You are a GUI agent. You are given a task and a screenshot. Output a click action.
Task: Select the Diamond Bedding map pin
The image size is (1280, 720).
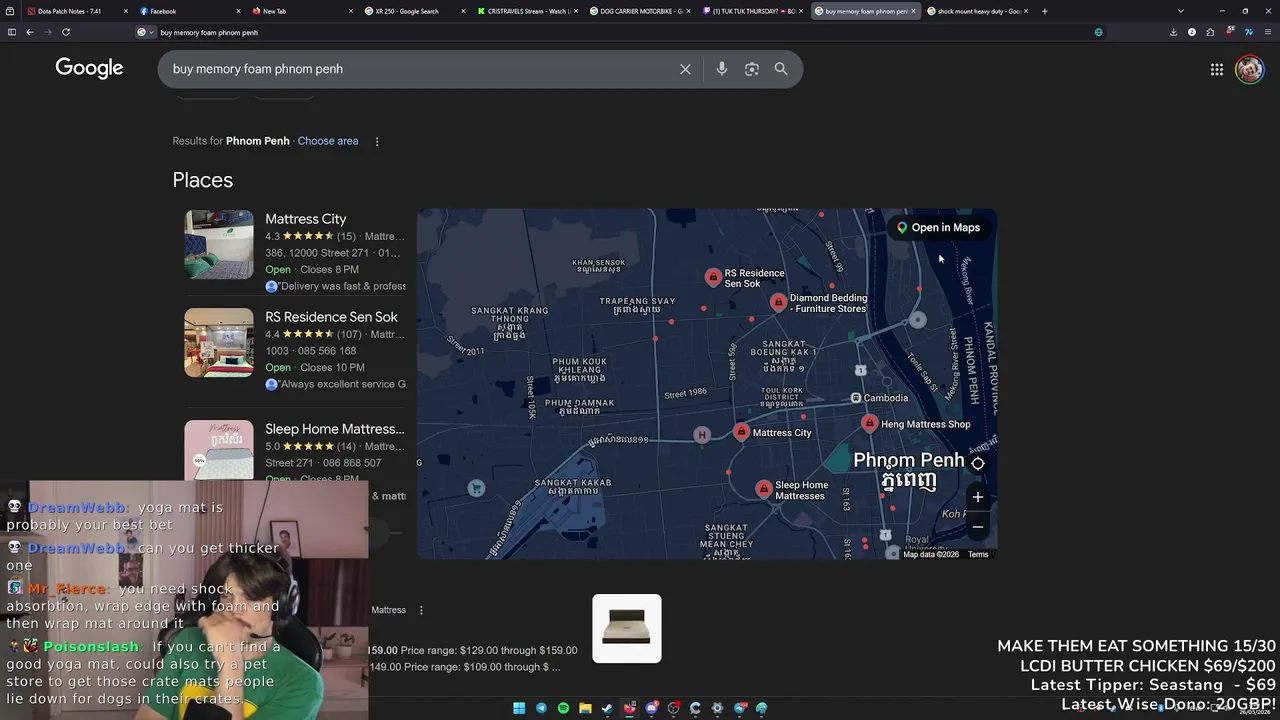coord(778,302)
